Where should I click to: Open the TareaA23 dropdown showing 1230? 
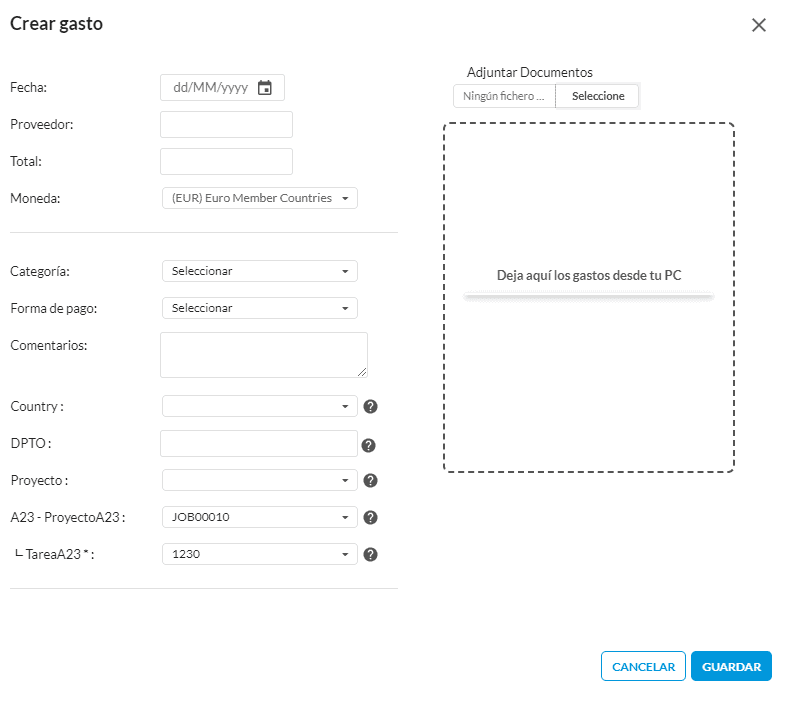click(x=260, y=554)
